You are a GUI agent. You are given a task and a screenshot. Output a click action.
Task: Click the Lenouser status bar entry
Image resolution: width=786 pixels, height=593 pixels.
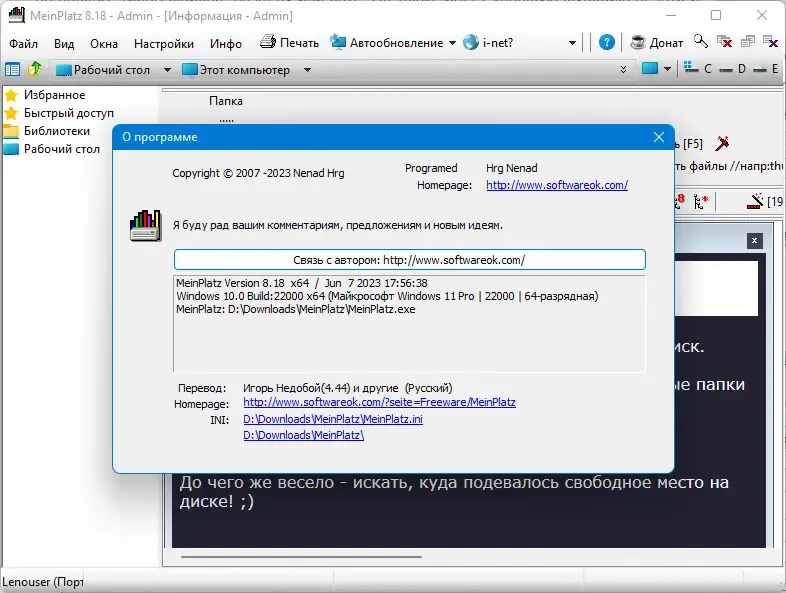coord(42,582)
